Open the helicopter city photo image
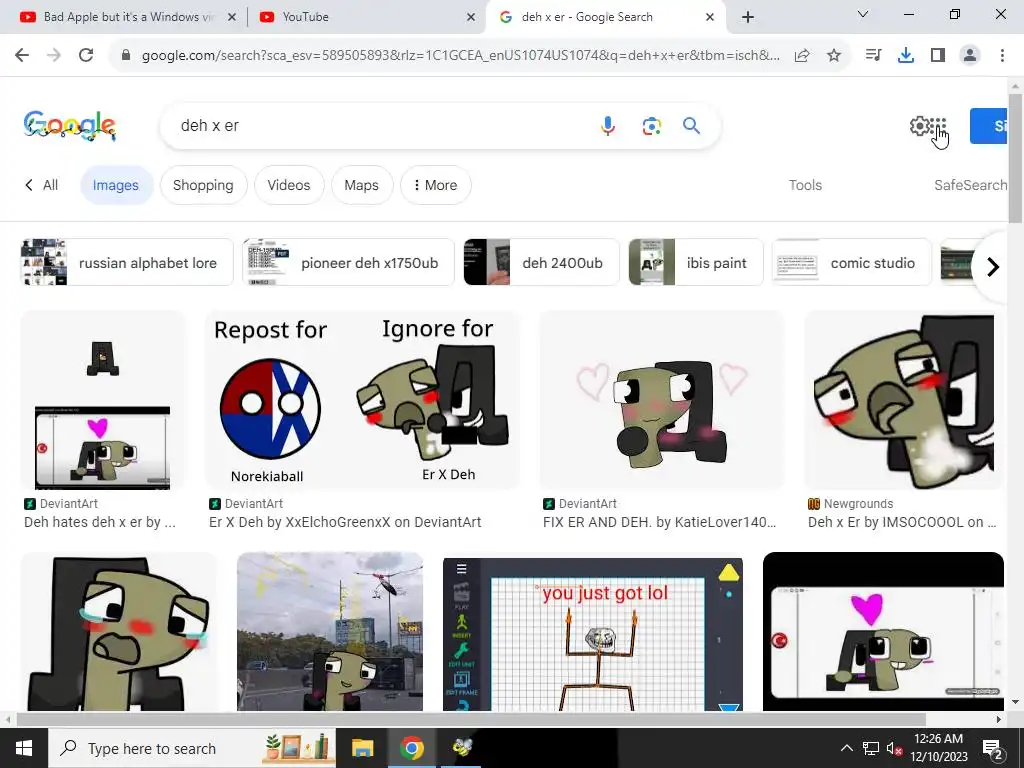Viewport: 1024px width, 768px height. point(330,632)
